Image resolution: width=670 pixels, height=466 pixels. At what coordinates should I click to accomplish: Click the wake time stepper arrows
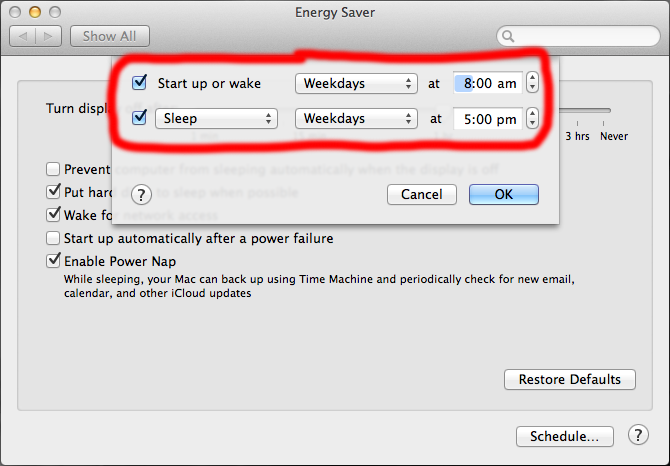(532, 84)
